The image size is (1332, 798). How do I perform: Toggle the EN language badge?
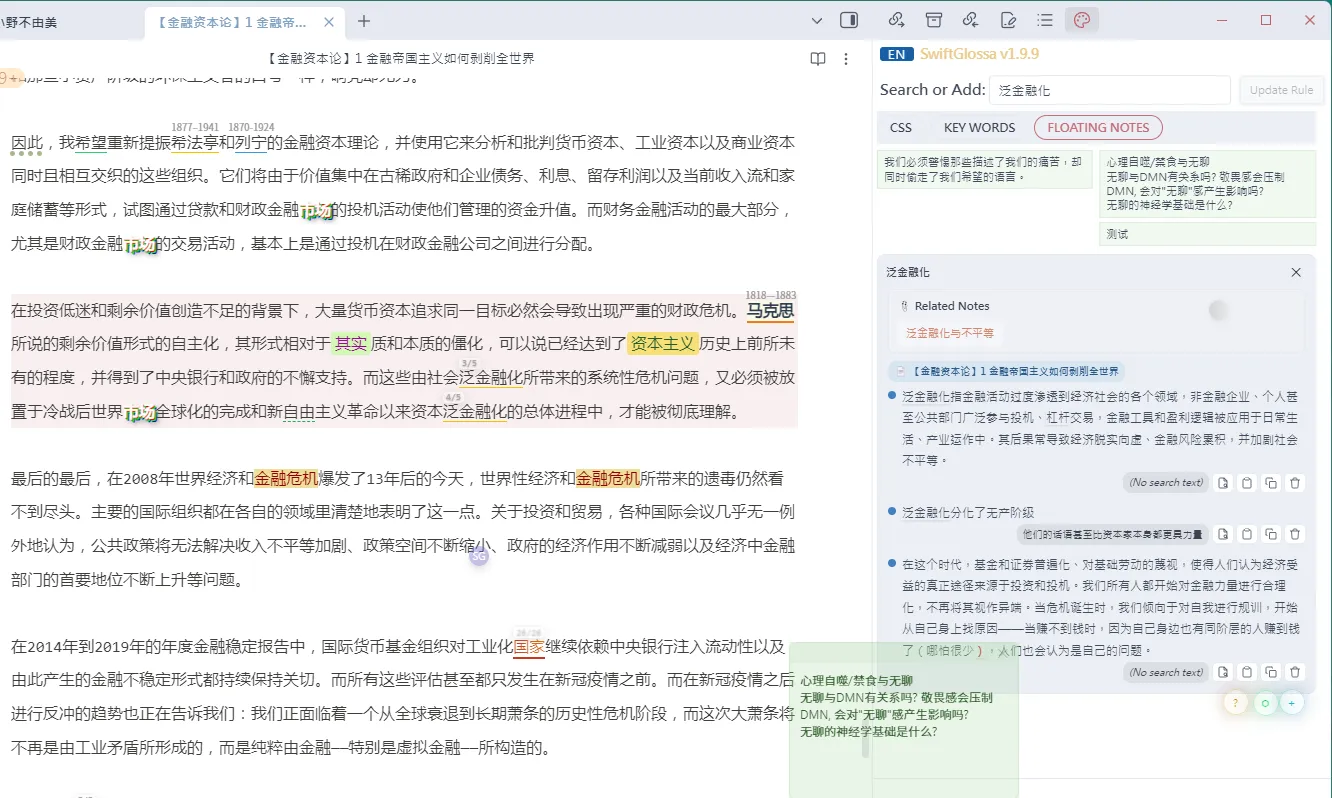tap(896, 55)
